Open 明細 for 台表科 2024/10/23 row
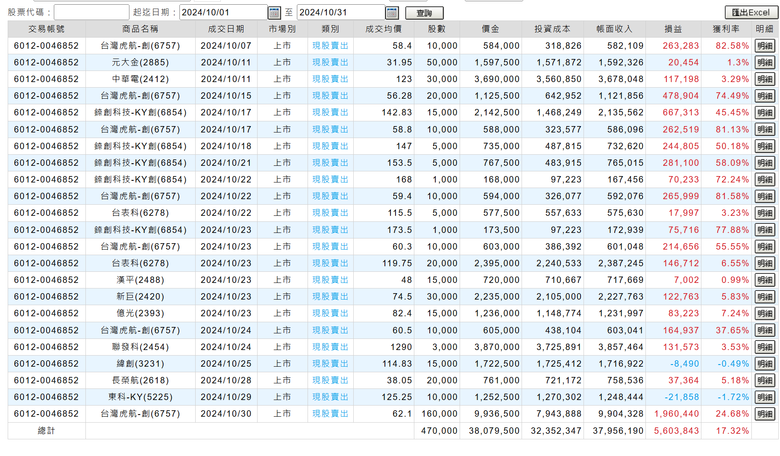The width and height of the screenshot is (780, 456). click(x=765, y=263)
